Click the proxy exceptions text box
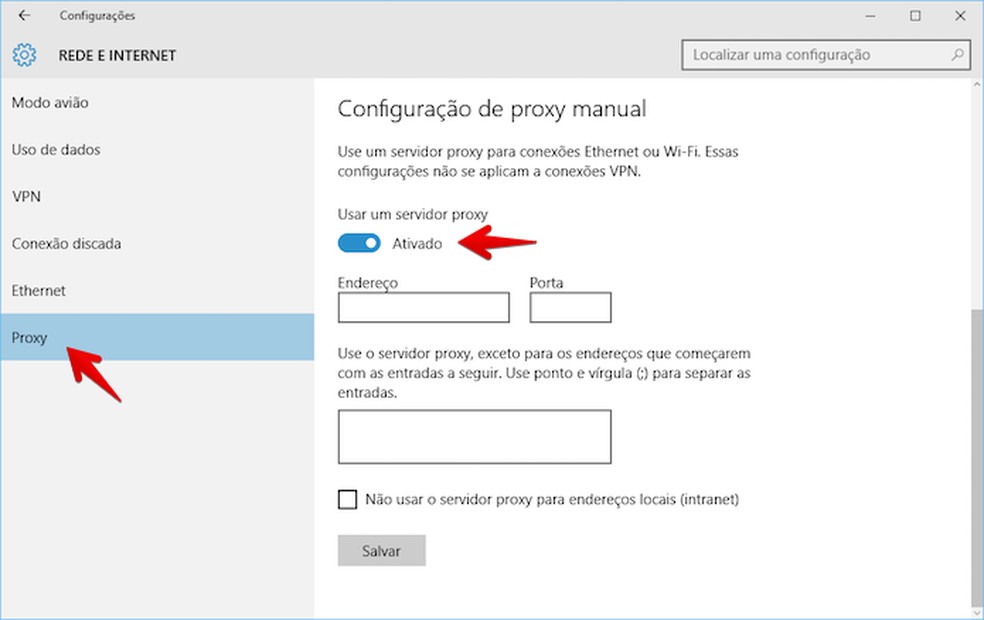The width and height of the screenshot is (984, 620). pos(473,436)
